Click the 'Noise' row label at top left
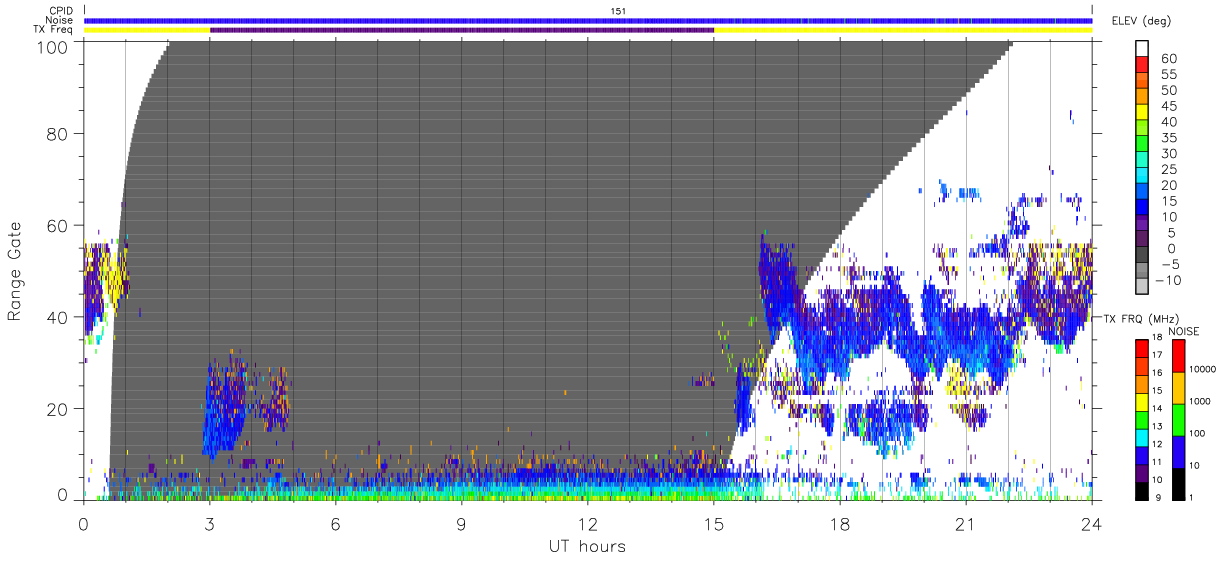The width and height of the screenshot is (1228, 567). (60, 20)
